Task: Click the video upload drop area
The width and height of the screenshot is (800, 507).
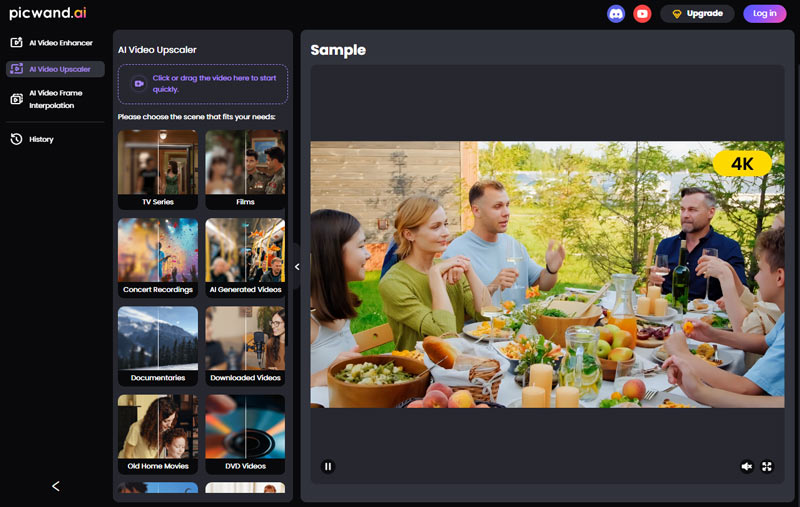Action: pyautogui.click(x=203, y=84)
